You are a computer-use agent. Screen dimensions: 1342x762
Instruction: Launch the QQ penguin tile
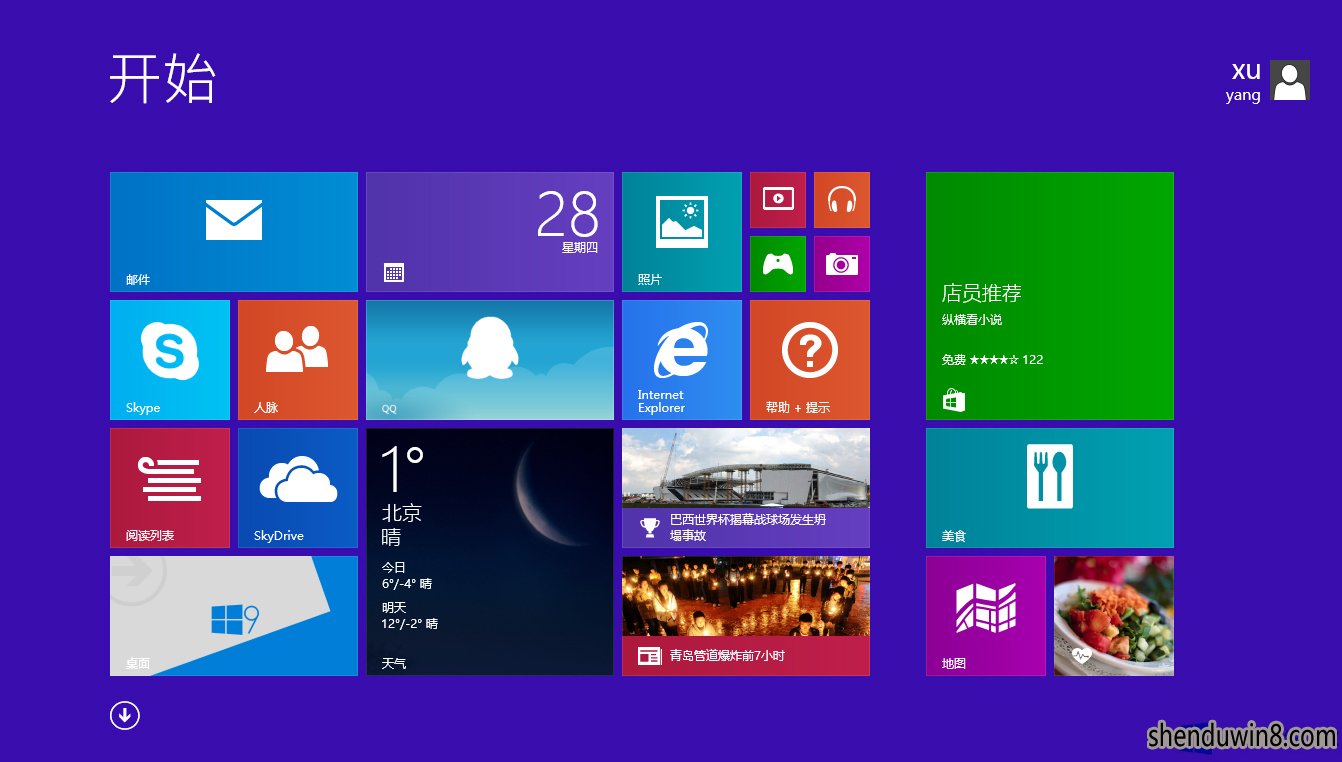click(x=490, y=360)
